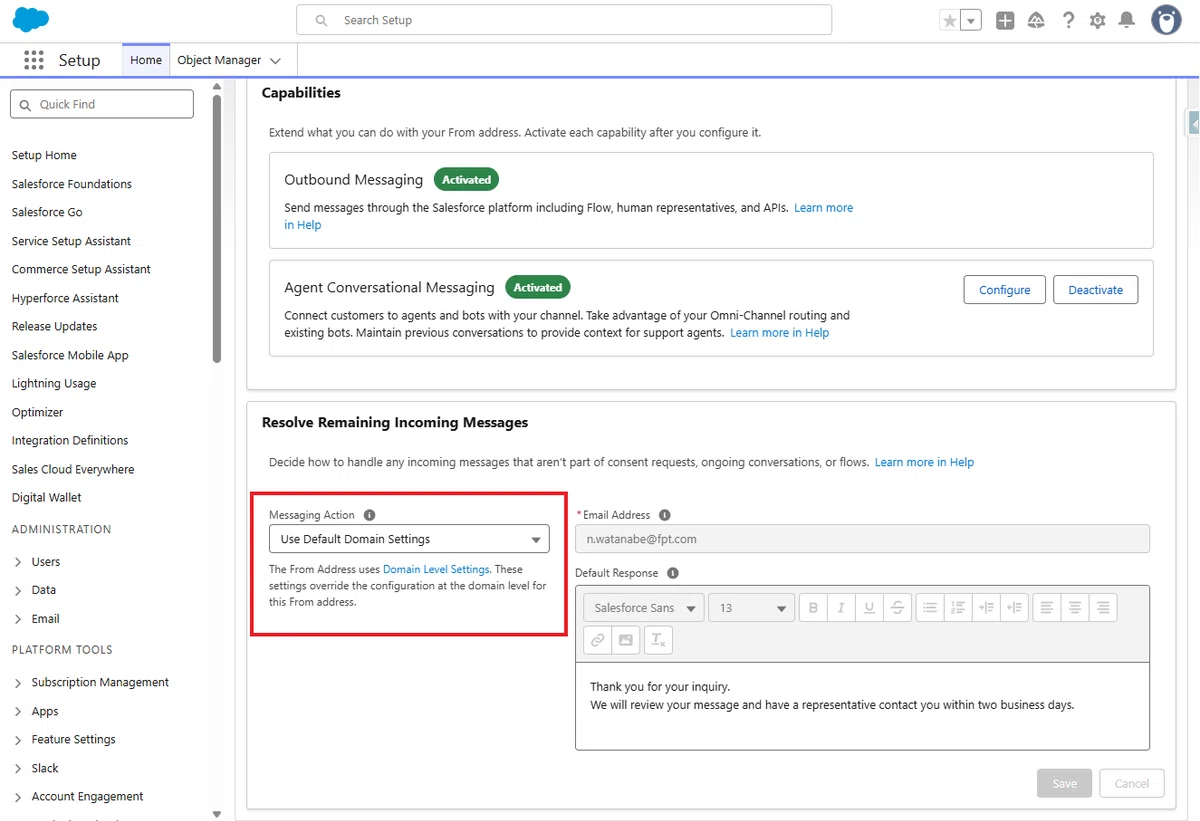Open the Salesforce Sans font dropdown
The width and height of the screenshot is (1200, 821).
point(644,608)
